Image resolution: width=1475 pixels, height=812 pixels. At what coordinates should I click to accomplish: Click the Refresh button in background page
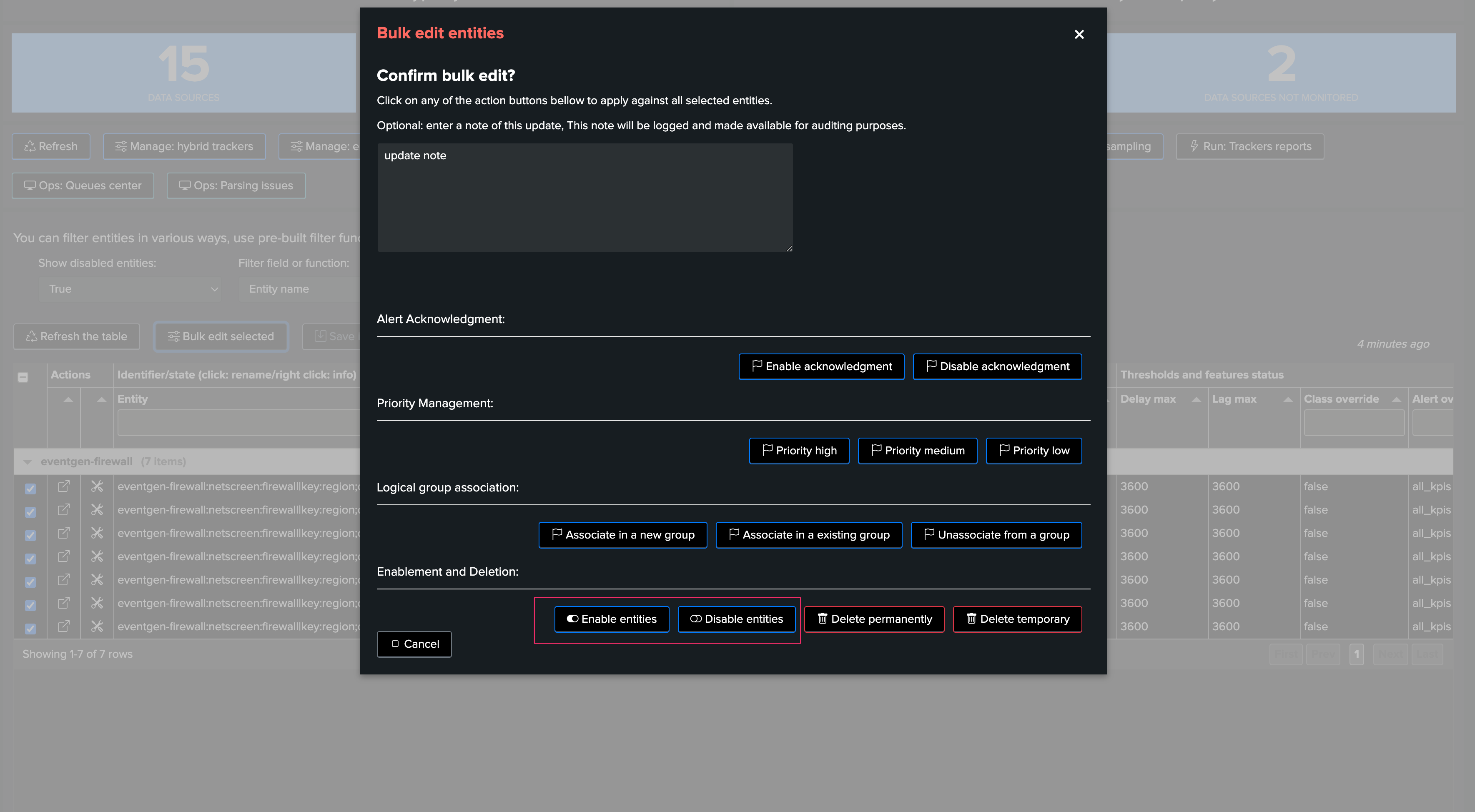point(51,147)
